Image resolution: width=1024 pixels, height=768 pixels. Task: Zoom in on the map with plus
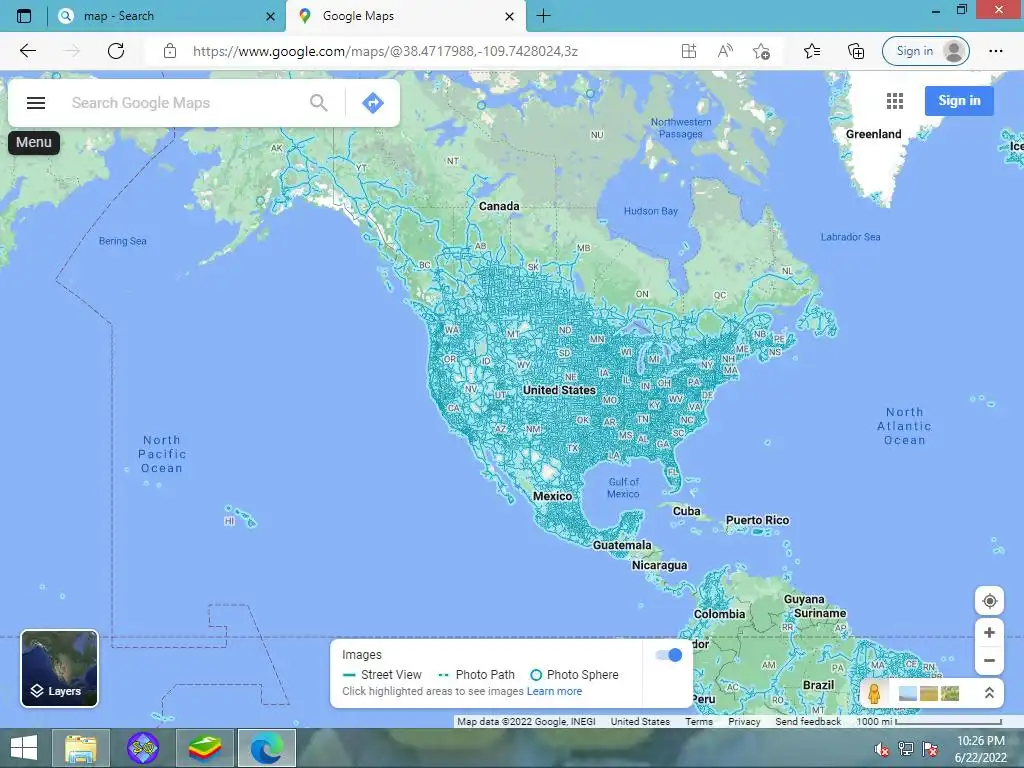[x=989, y=632]
